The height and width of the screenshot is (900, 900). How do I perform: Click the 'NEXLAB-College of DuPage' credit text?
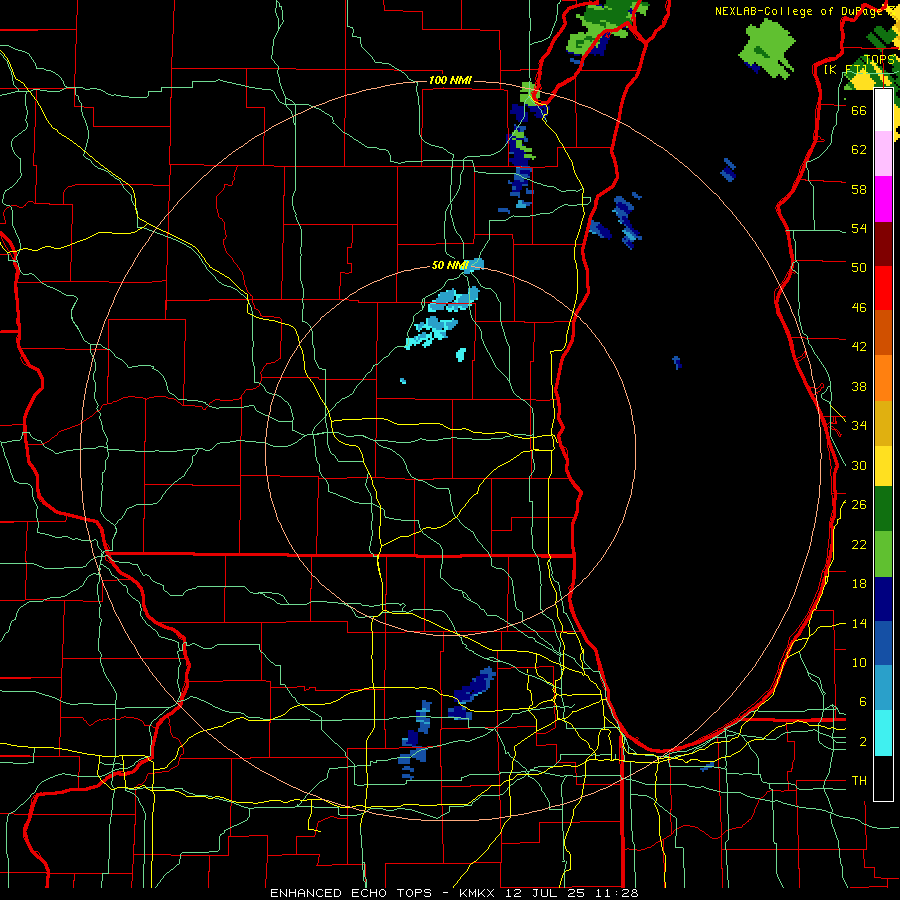point(800,11)
